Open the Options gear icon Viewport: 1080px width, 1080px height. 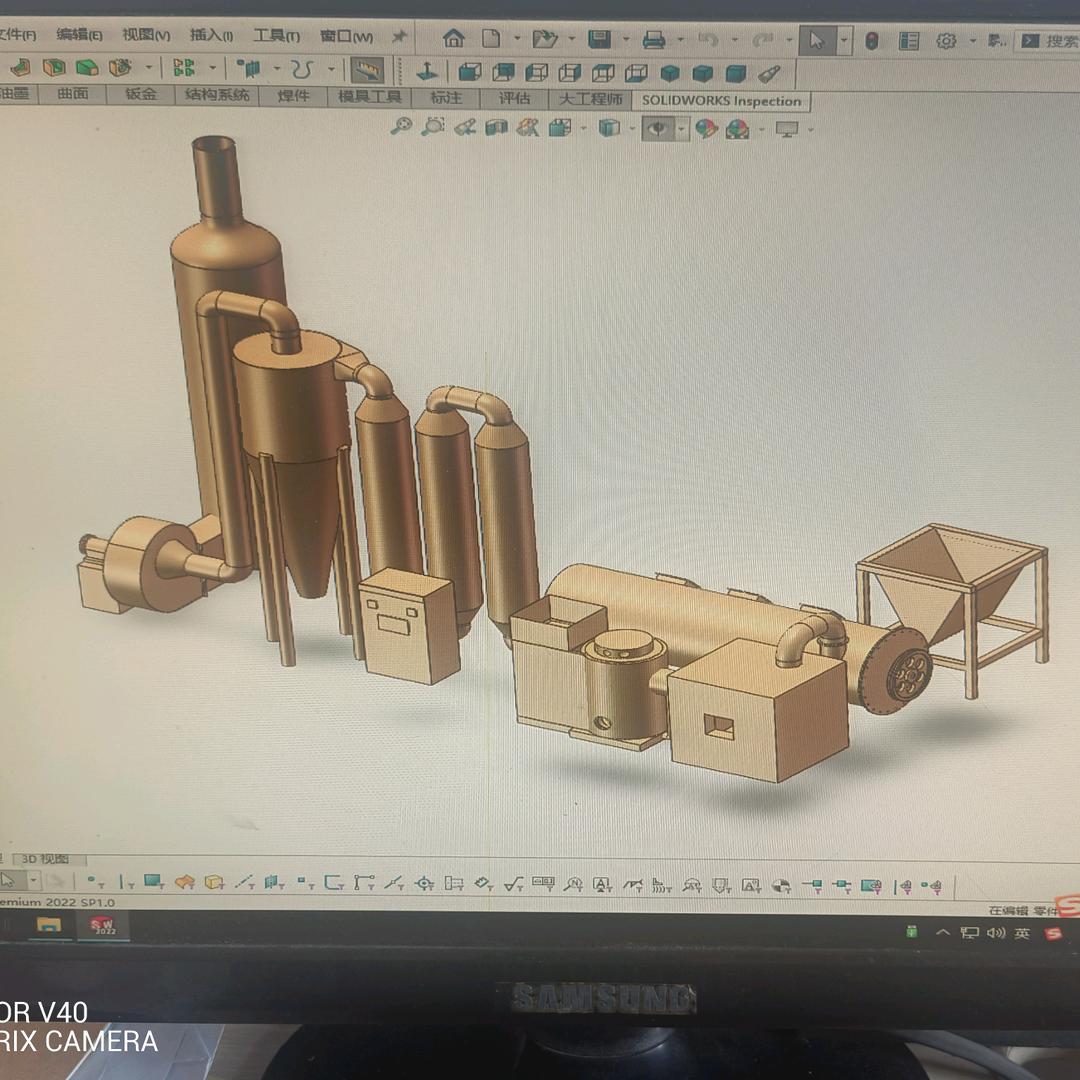(946, 41)
